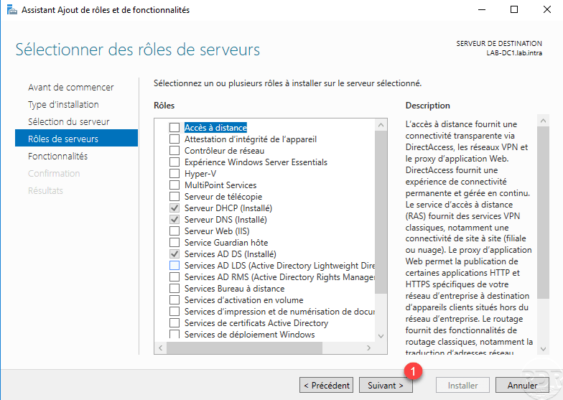
Task: Go to Avant de commencer step
Action: 71,87
